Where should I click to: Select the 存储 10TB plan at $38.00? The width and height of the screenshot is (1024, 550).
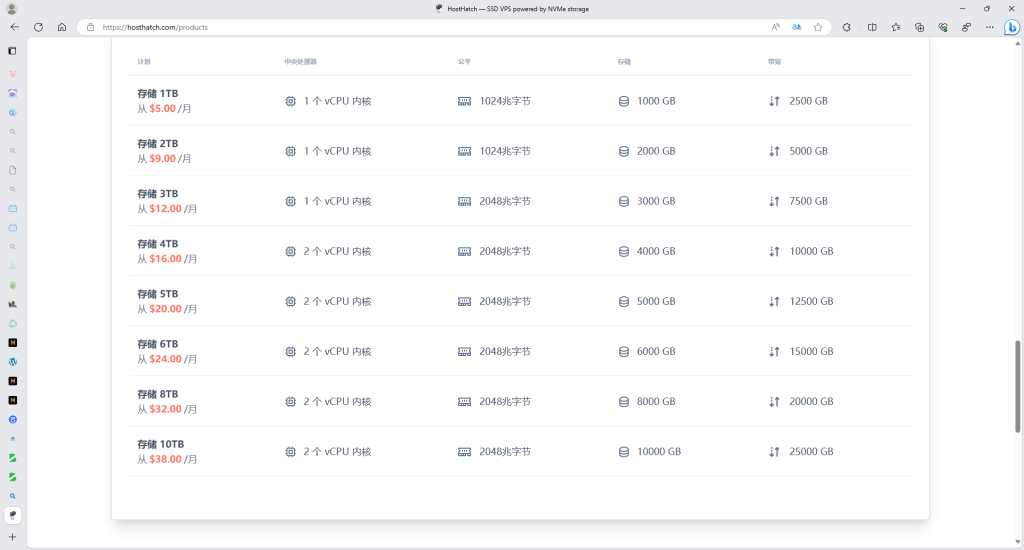click(160, 443)
